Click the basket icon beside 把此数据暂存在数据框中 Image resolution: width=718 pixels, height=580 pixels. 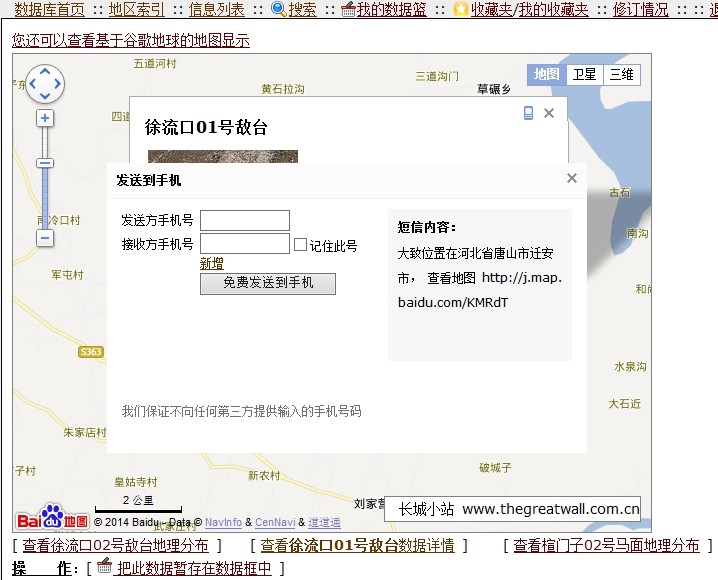(x=105, y=567)
